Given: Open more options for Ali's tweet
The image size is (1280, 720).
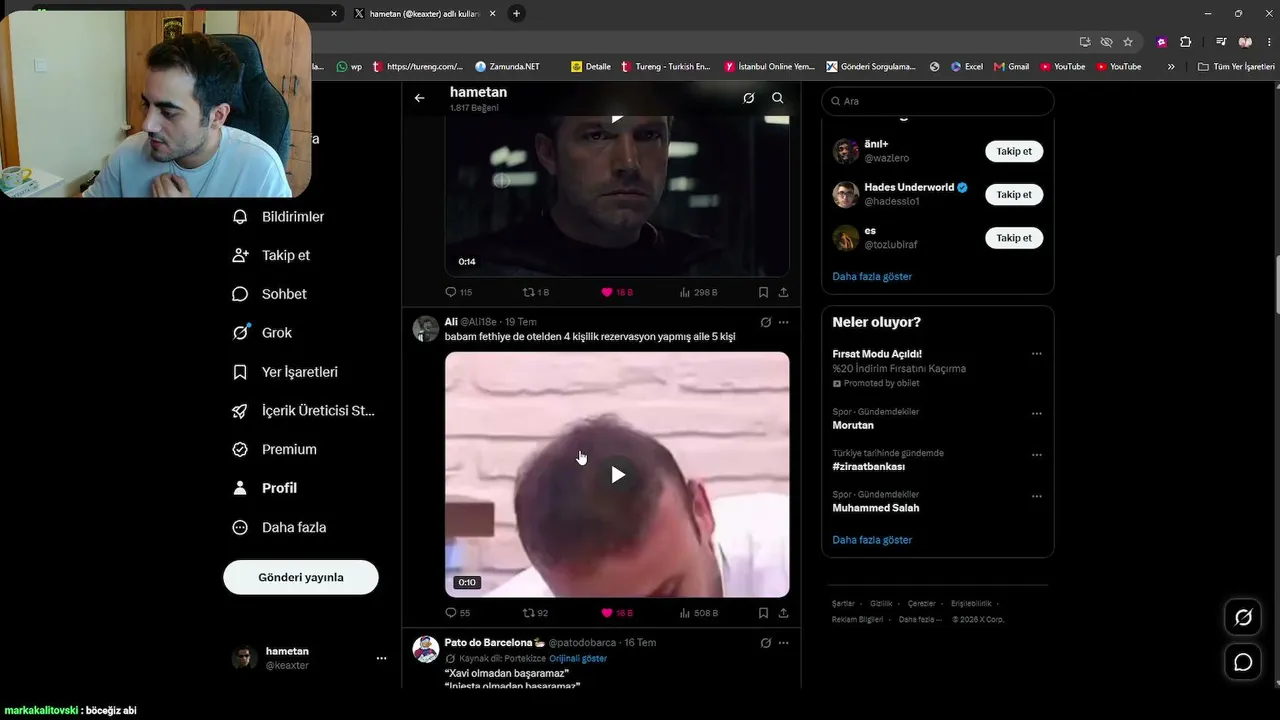Looking at the screenshot, I should coord(783,322).
